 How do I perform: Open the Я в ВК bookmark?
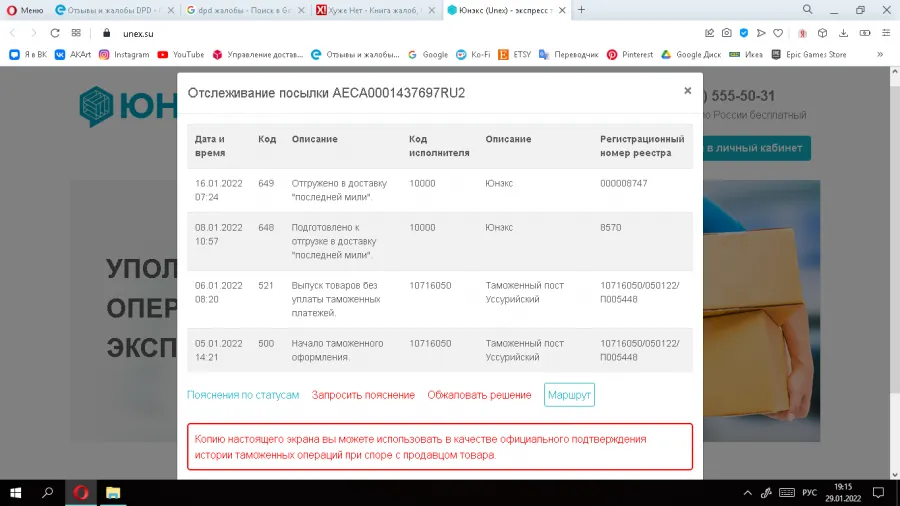click(28, 55)
